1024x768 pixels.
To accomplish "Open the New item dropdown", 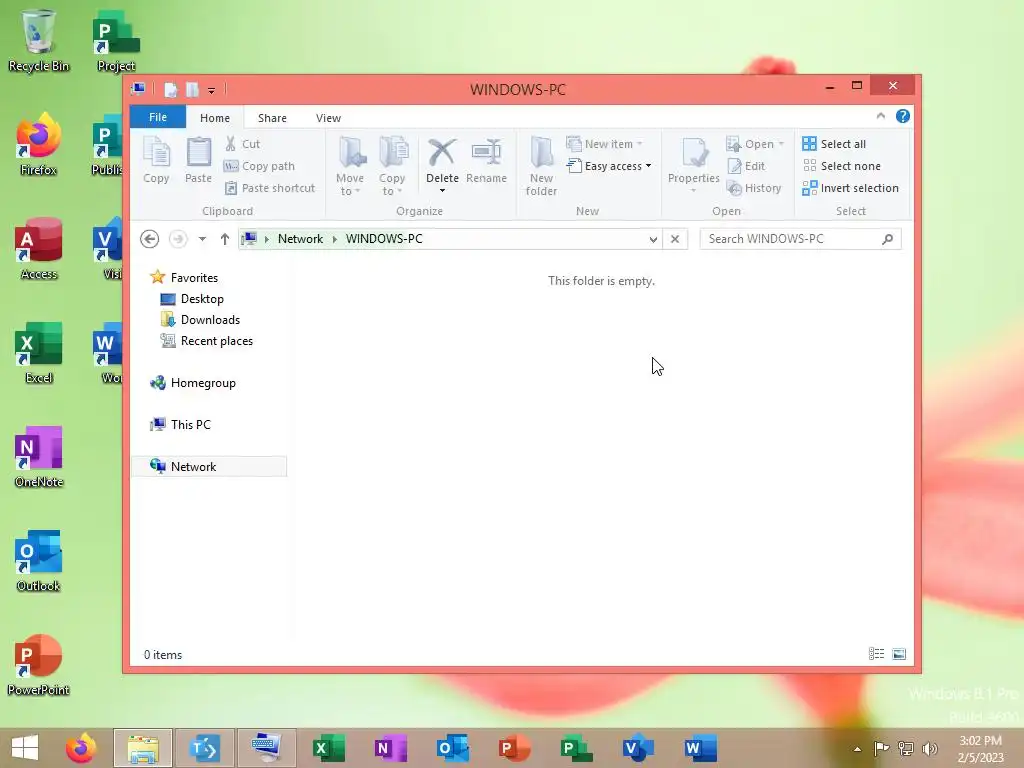I will click(x=639, y=144).
